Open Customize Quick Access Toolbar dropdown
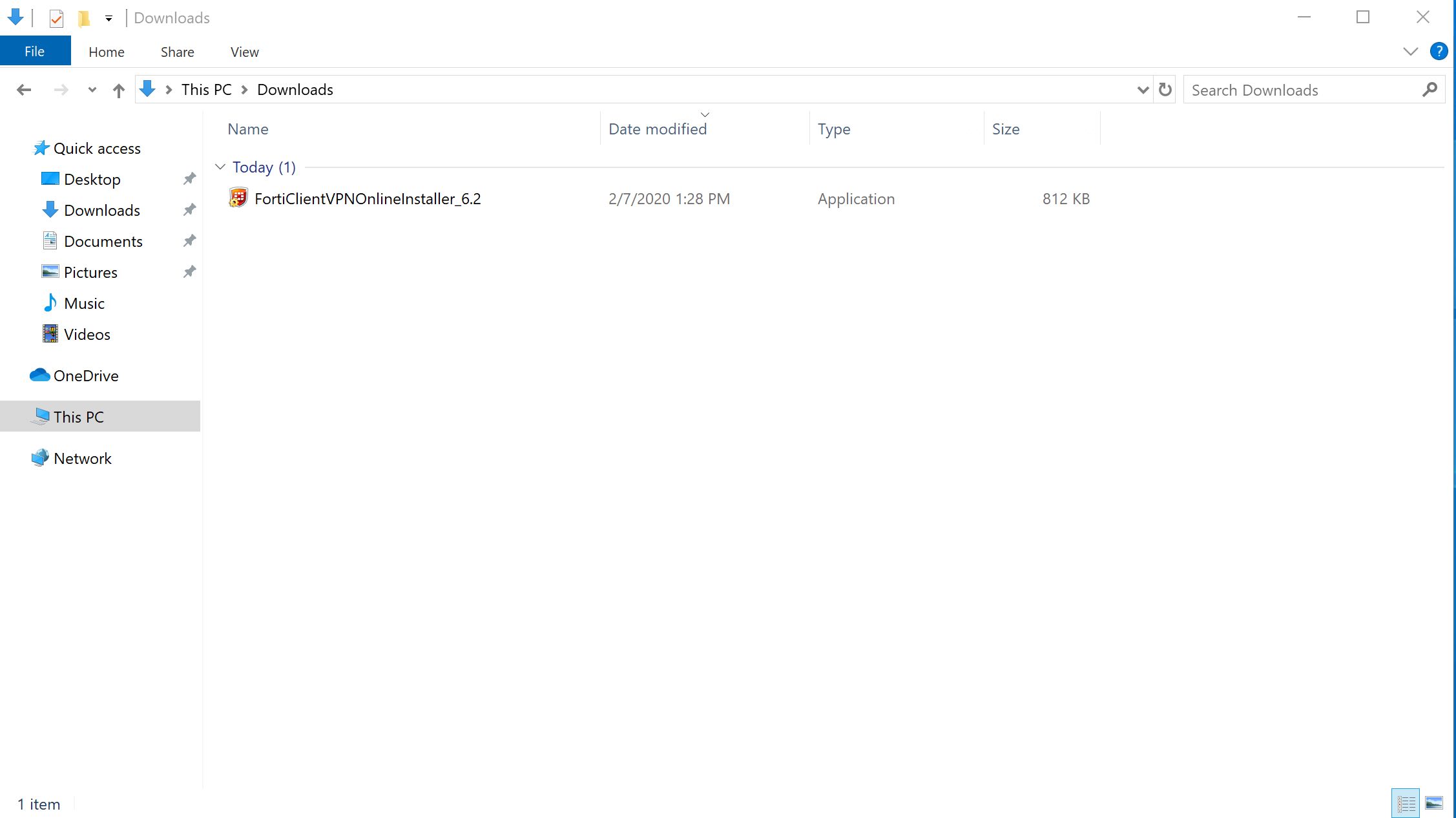Image resolution: width=1456 pixels, height=818 pixels. click(x=109, y=18)
